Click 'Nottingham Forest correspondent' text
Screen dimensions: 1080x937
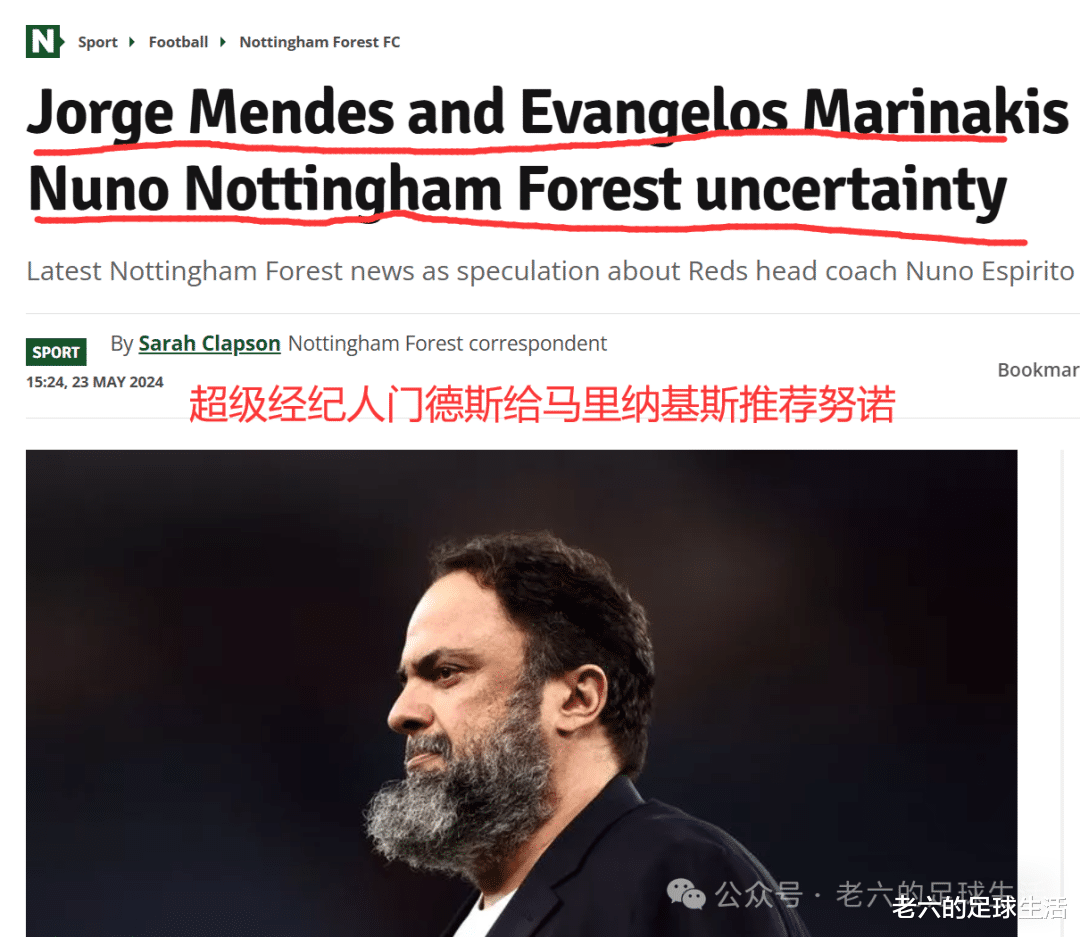tap(448, 343)
